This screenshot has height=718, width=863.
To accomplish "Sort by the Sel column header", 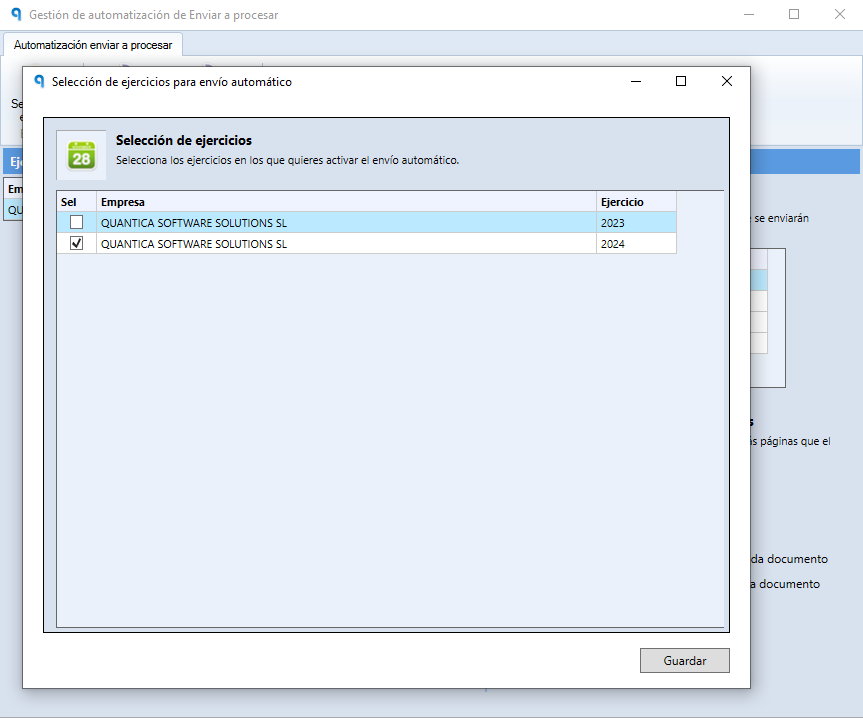I will (77, 202).
